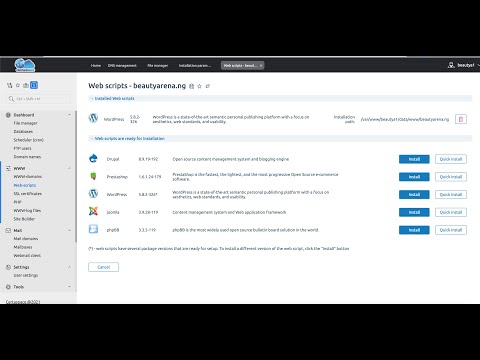Open Scheduler (cron) in the sidebar

tap(28, 140)
